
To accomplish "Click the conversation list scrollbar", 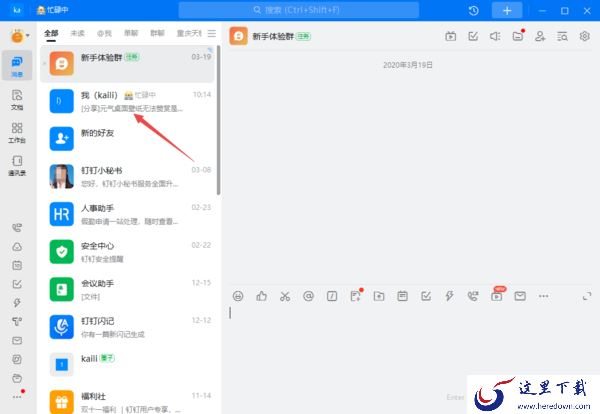I will (218, 120).
